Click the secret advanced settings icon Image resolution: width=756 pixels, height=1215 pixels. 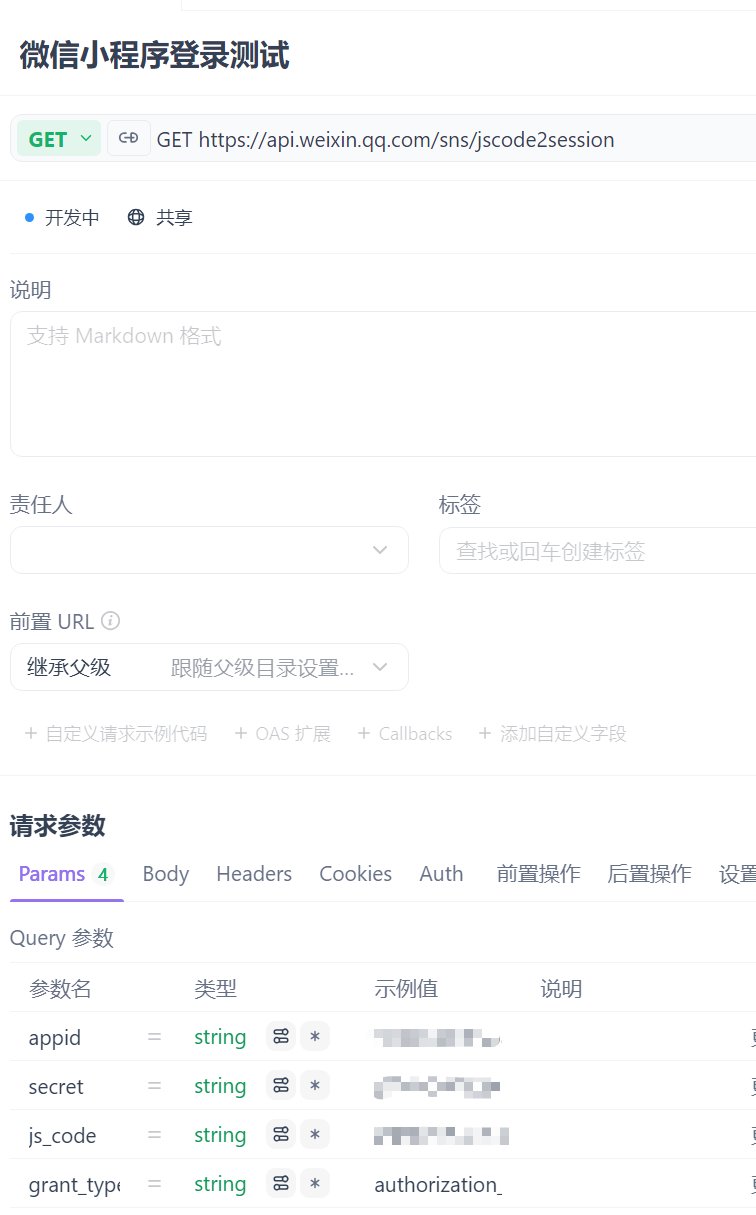pyautogui.click(x=281, y=1086)
